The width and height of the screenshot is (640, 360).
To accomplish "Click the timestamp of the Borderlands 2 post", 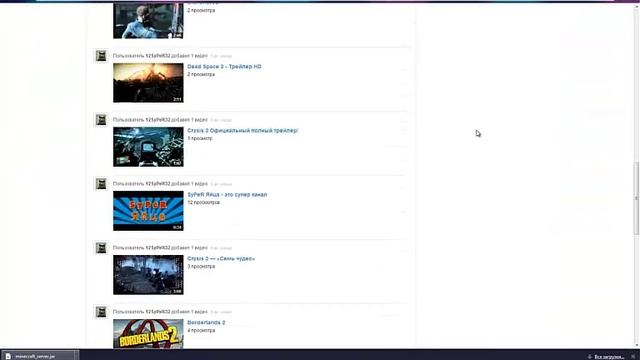I will tap(221, 313).
